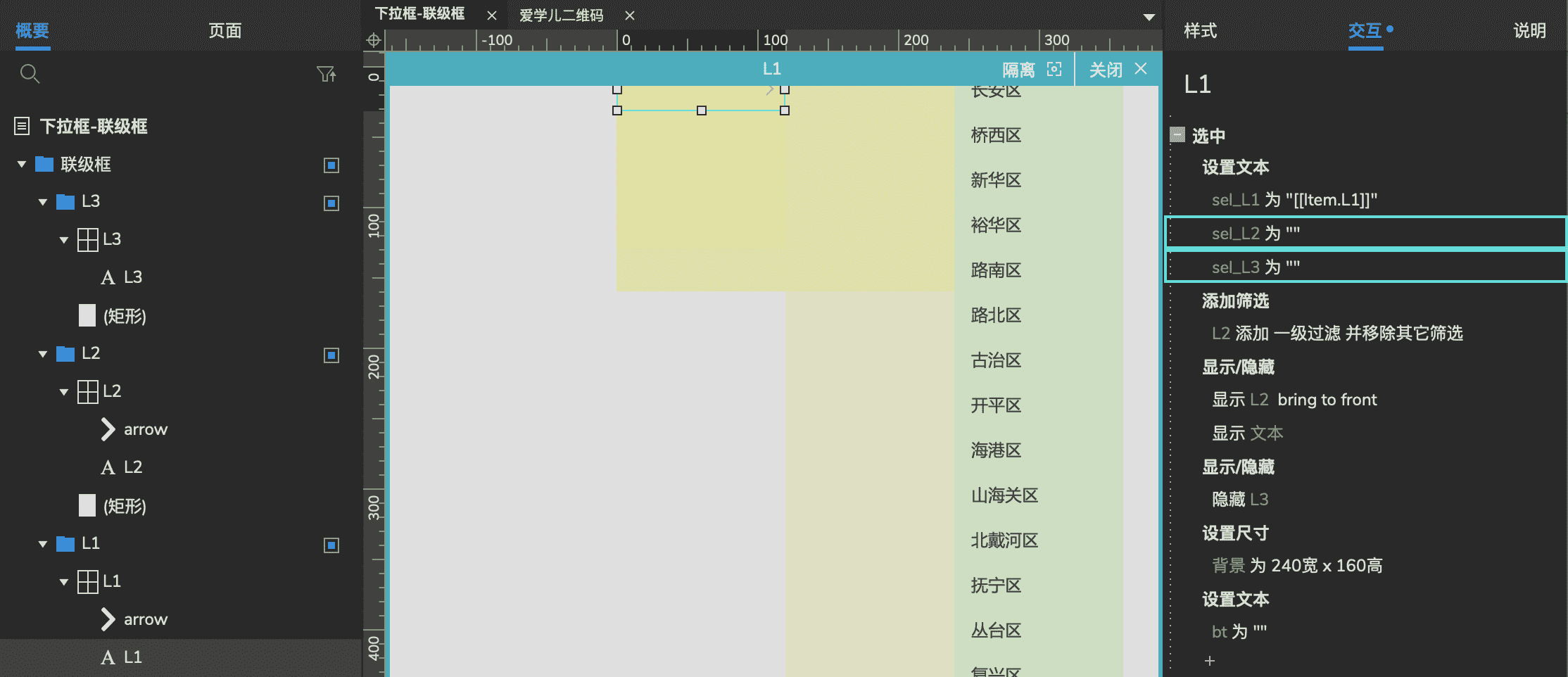
Task: Select the rectangle under the L2 repeater
Action: click(87, 505)
